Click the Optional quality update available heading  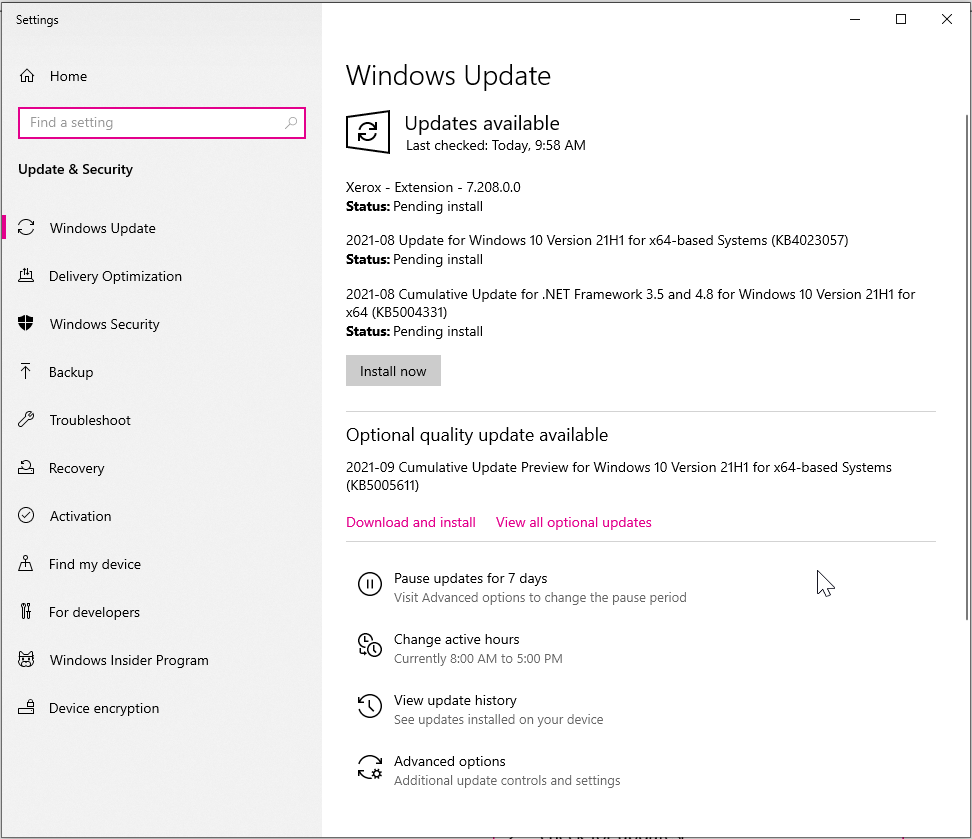pyautogui.click(x=477, y=435)
